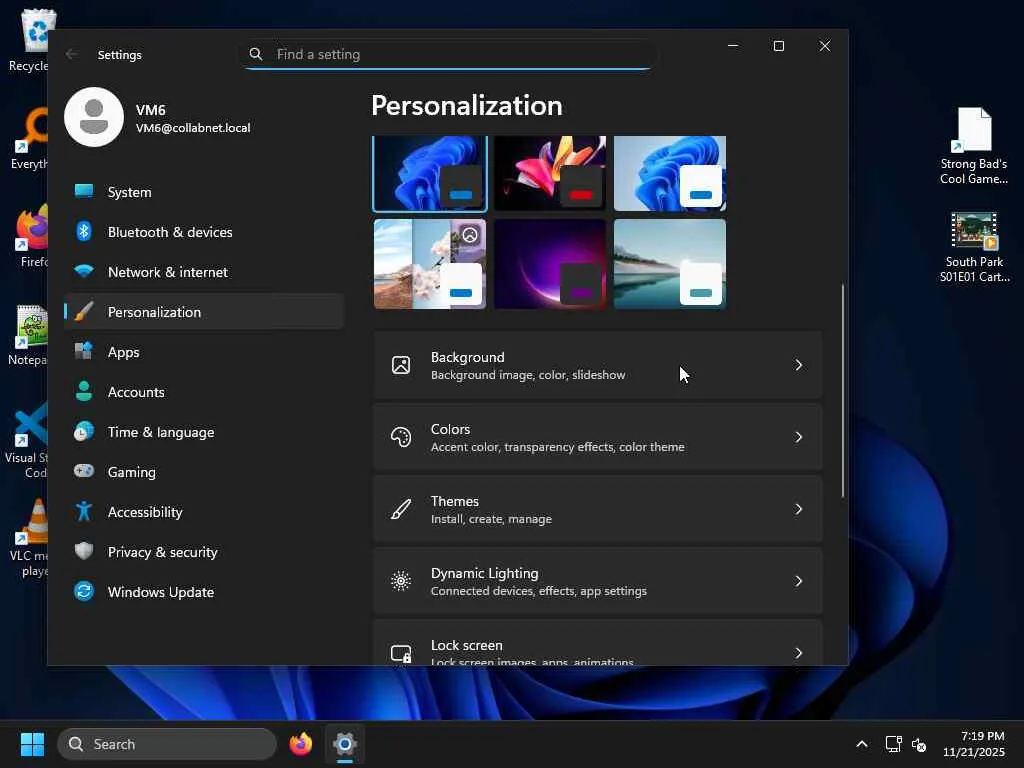Click the Themes brush icon

point(401,509)
